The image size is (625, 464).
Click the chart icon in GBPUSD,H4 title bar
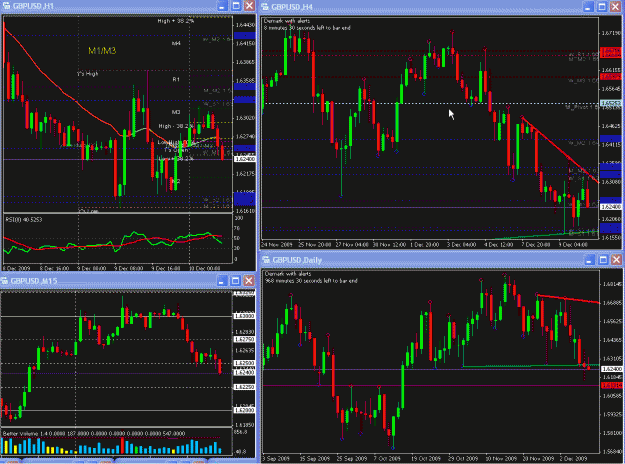coord(265,7)
